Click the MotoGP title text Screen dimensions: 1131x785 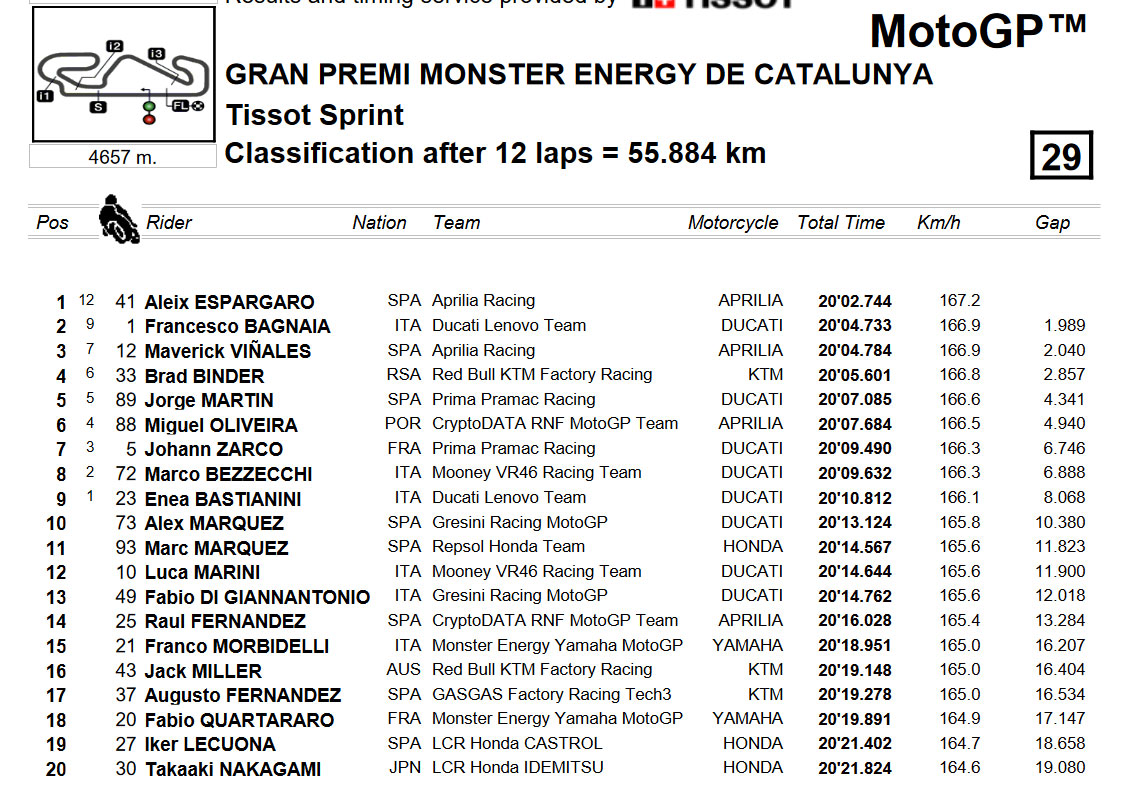point(977,30)
